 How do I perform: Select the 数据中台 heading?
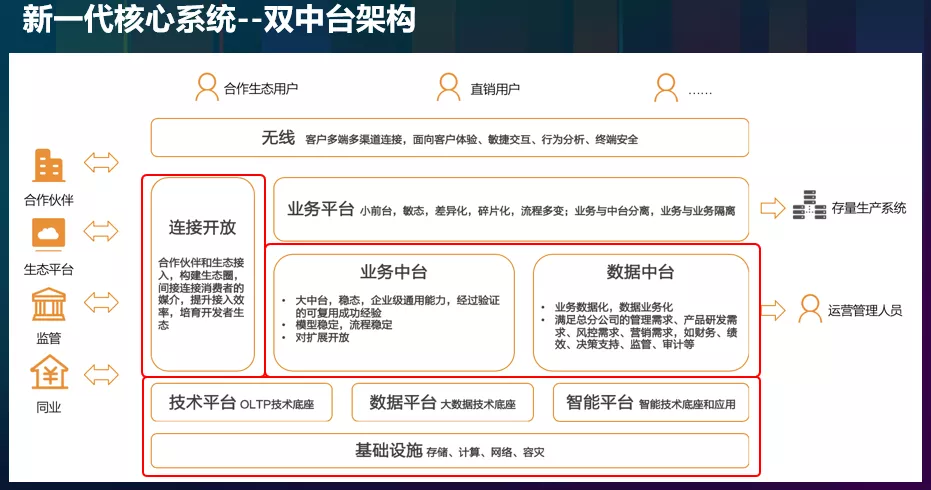[x=640, y=272]
